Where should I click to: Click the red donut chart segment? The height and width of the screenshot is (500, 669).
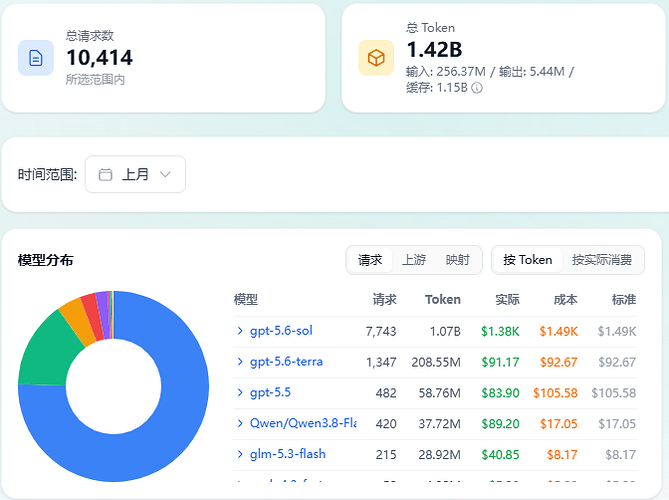94,315
